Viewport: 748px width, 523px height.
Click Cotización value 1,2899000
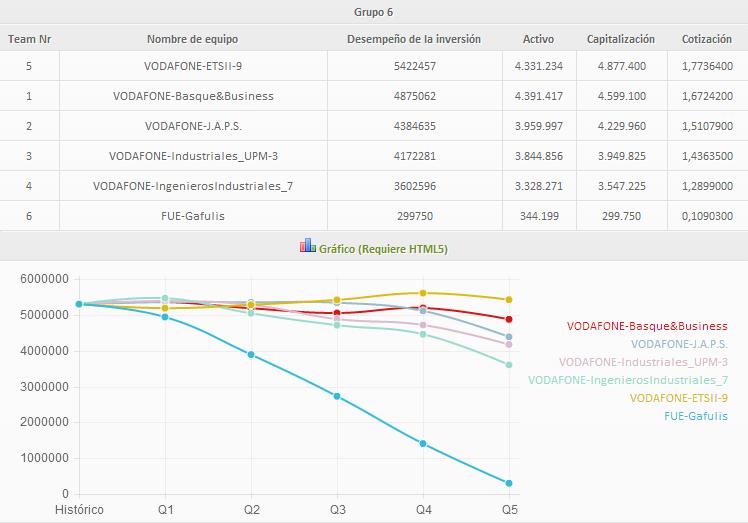click(707, 186)
